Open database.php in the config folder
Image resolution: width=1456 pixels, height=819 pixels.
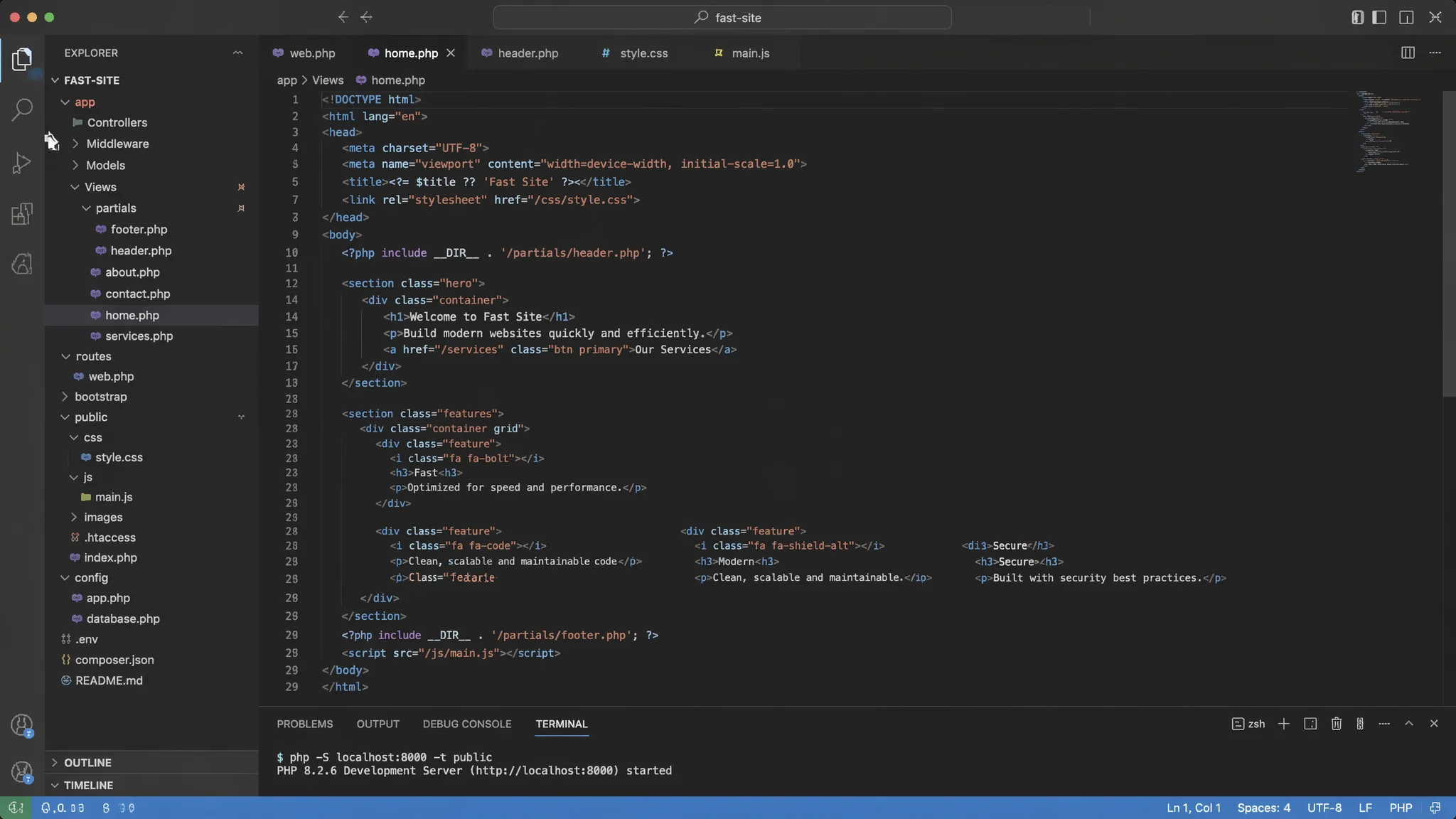click(123, 619)
